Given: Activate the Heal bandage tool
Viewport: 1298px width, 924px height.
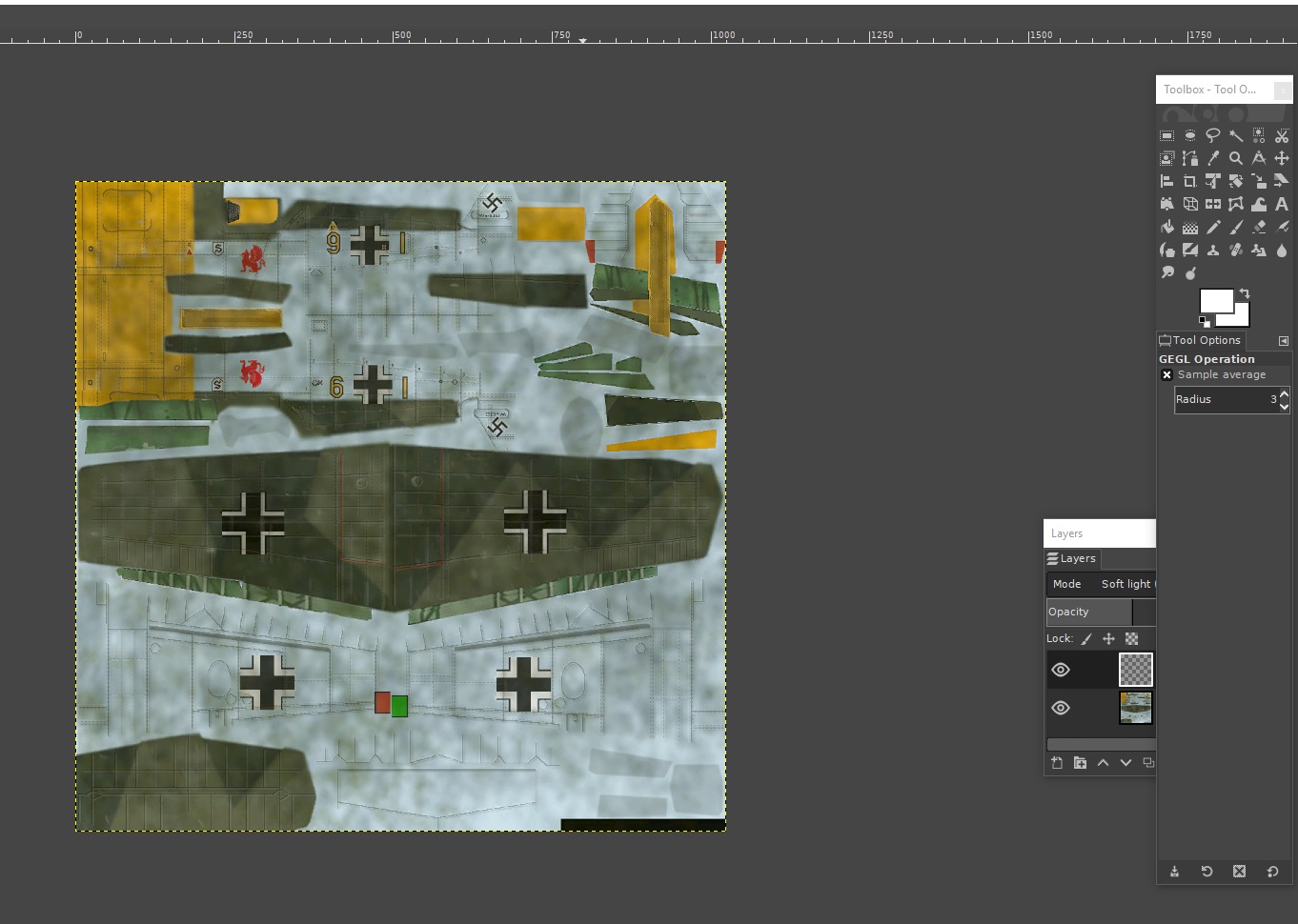Looking at the screenshot, I should [1236, 250].
